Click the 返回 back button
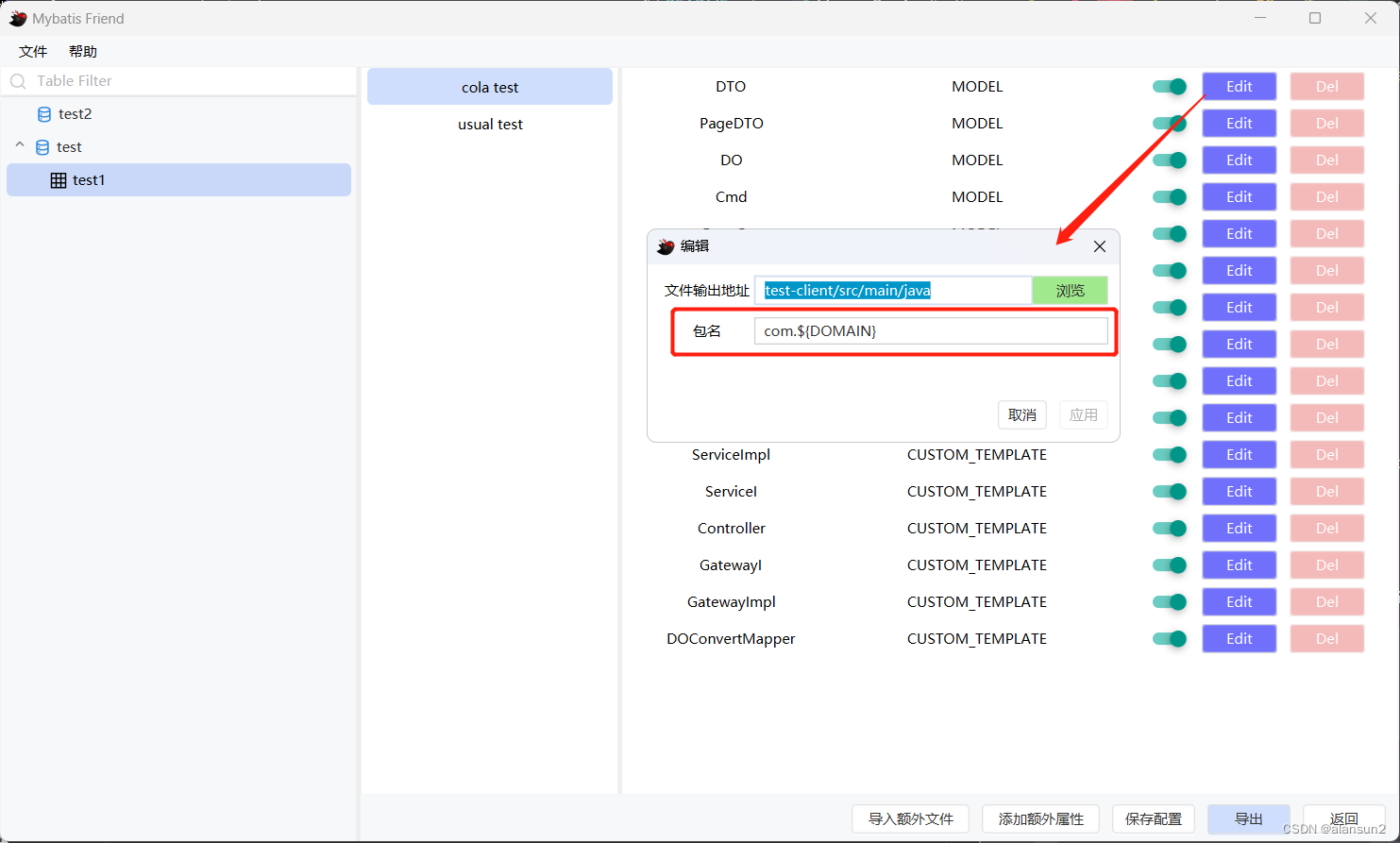 coord(1344,818)
